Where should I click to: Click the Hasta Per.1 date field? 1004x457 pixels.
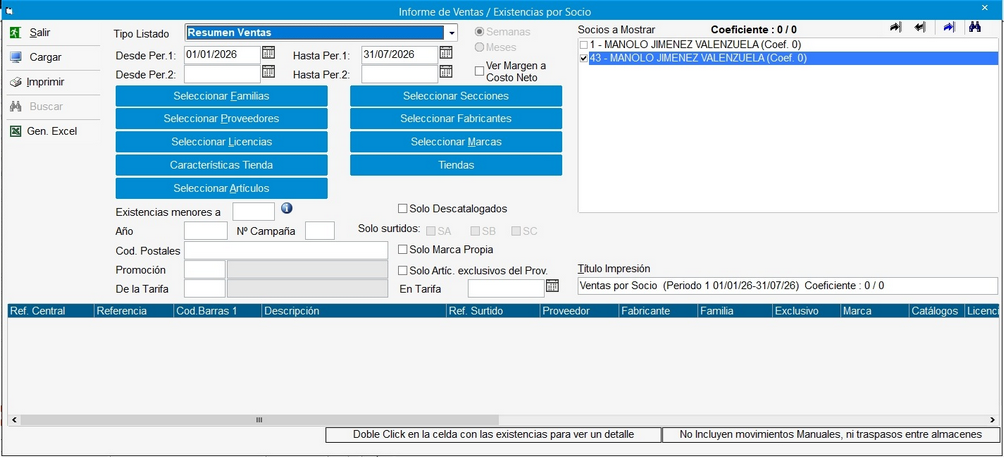point(400,54)
